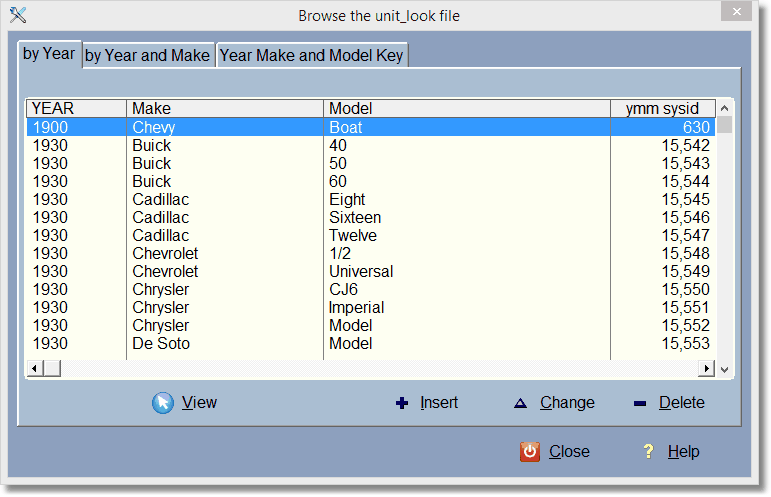Viewport: 771px width, 497px height.
Task: Click the triangle icon beside Change
Action: [520, 404]
